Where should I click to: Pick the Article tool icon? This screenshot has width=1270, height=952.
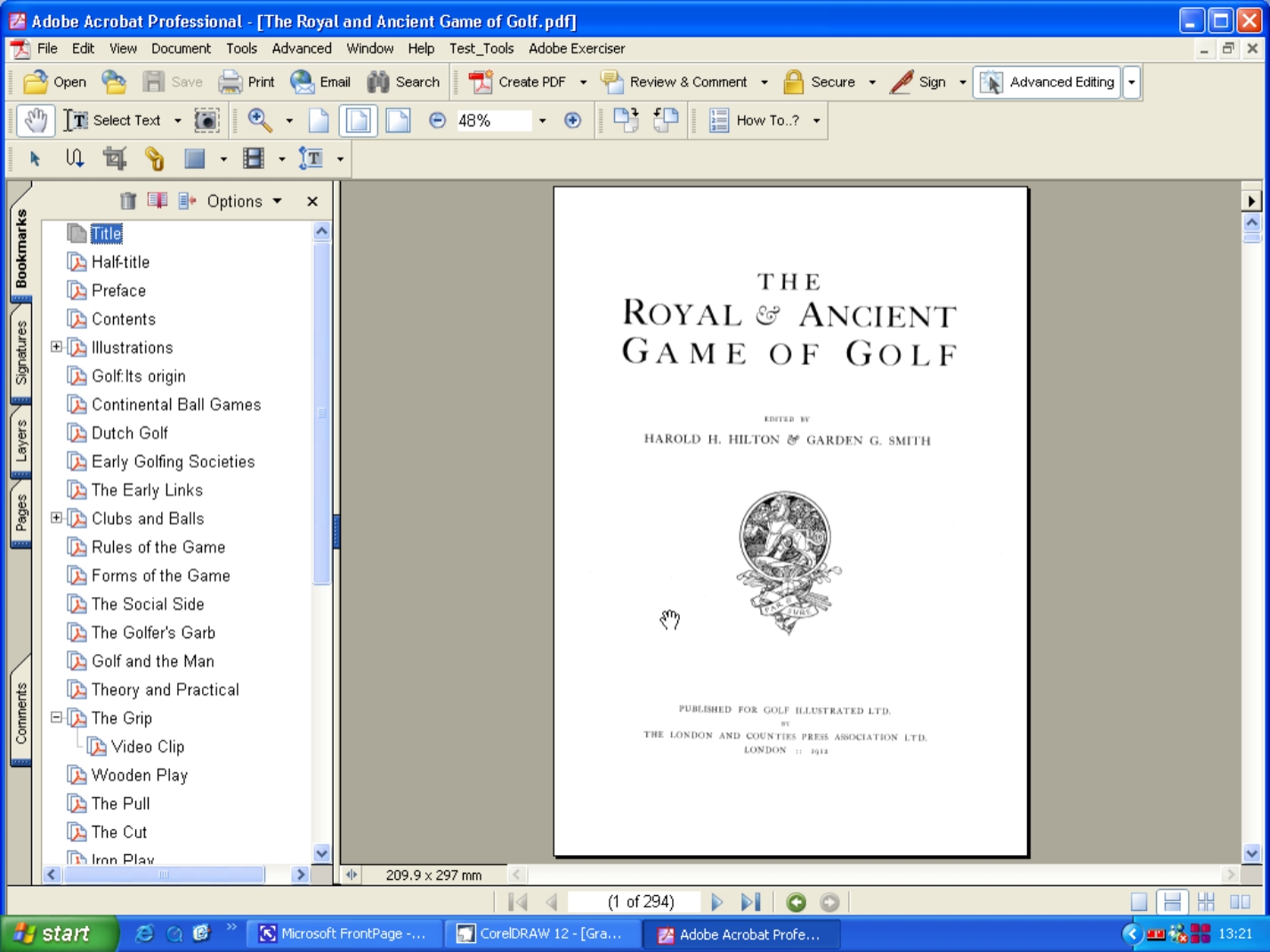point(74,158)
